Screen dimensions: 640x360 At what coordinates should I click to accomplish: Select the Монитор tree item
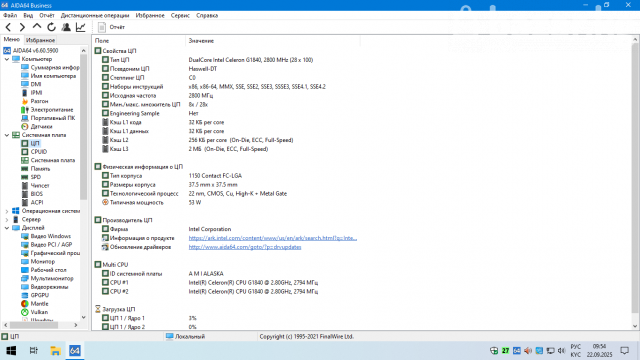(x=38, y=262)
